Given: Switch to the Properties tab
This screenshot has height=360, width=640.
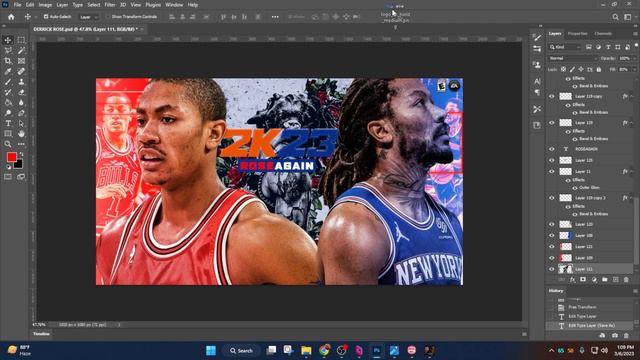Looking at the screenshot, I should [577, 34].
